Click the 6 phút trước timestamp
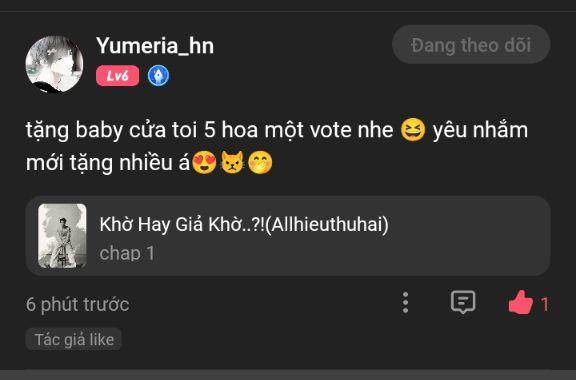 pos(78,305)
